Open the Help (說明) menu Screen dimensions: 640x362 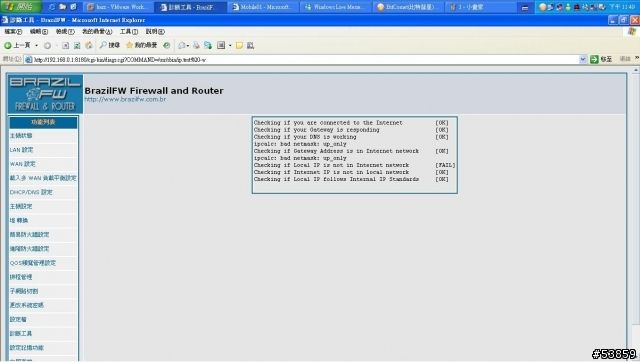tap(155, 31)
